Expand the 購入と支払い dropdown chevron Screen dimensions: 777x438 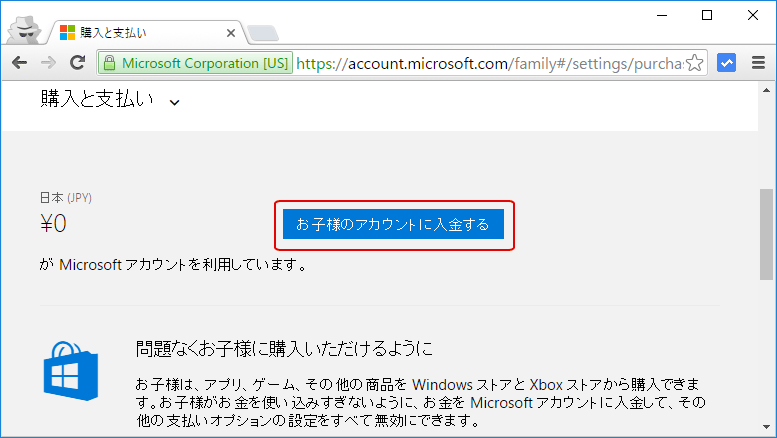click(174, 103)
